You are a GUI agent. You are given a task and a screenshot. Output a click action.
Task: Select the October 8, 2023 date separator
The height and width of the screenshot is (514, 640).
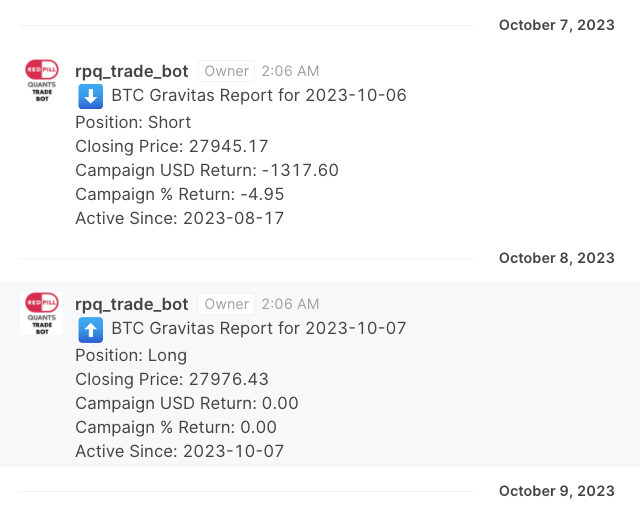(556, 258)
